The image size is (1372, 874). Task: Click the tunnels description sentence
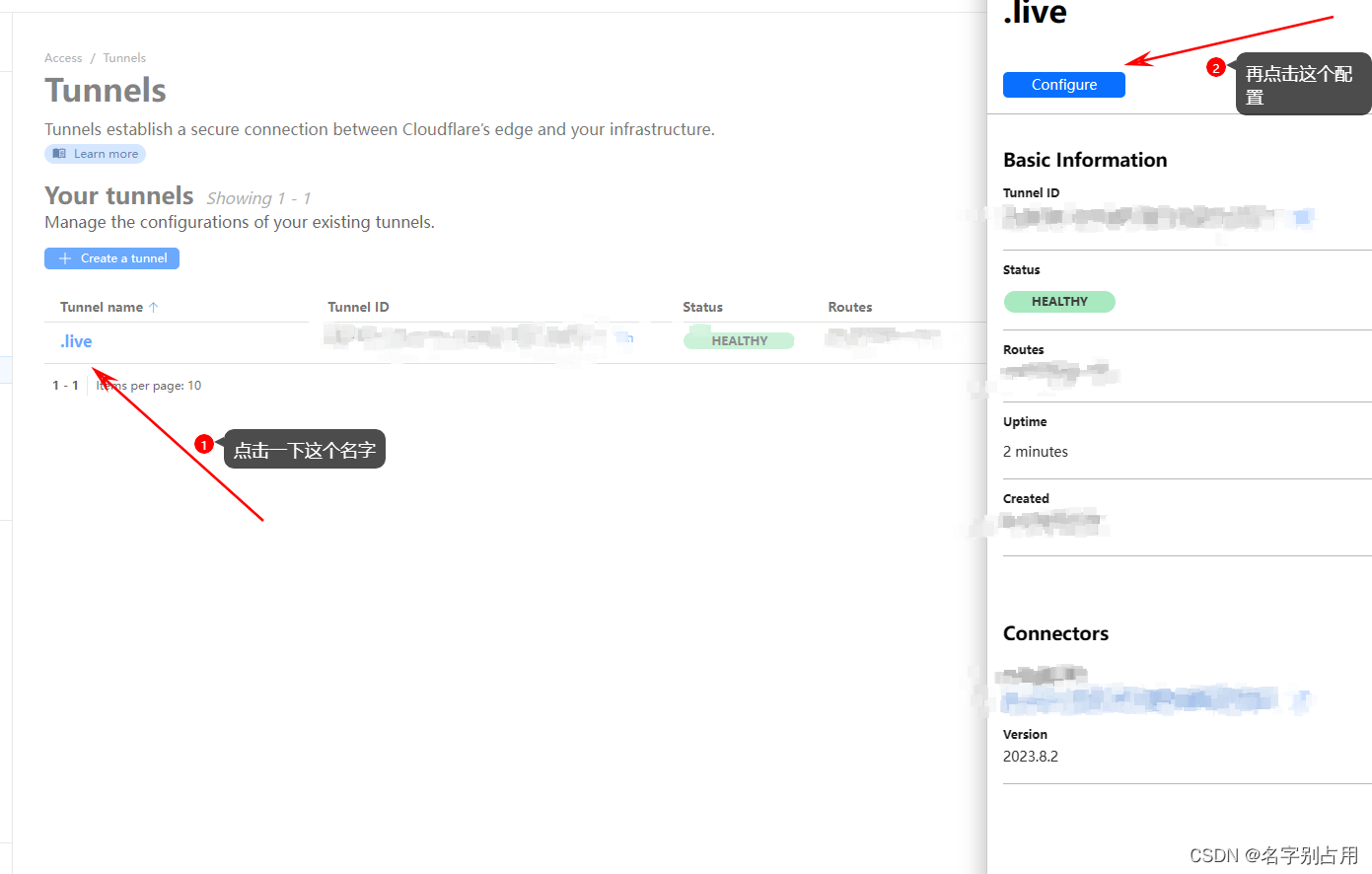pos(380,129)
